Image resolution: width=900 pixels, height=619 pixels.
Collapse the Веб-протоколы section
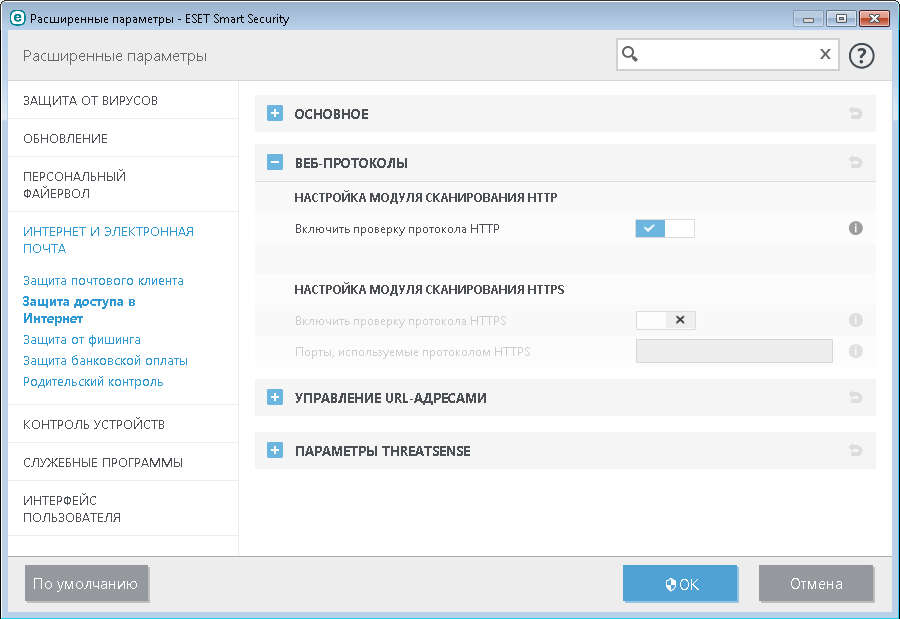275,162
